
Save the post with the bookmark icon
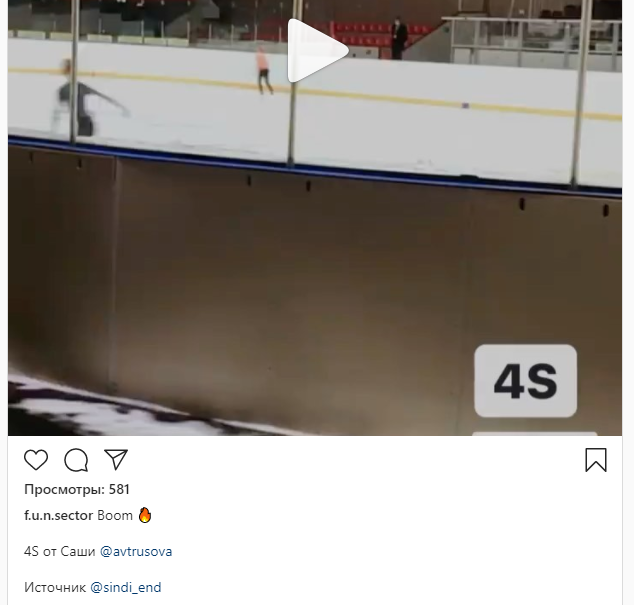click(x=596, y=460)
